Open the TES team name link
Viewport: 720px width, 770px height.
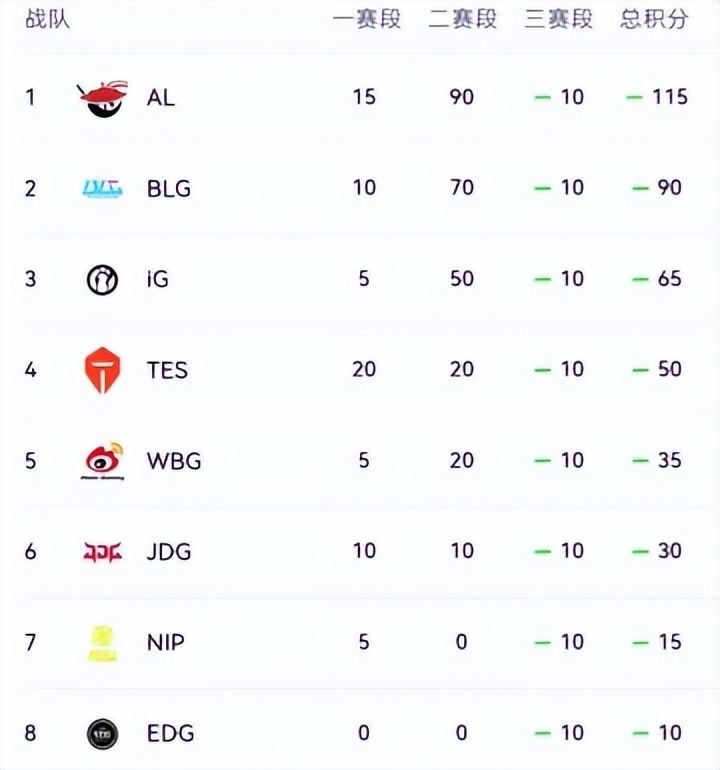pyautogui.click(x=167, y=370)
